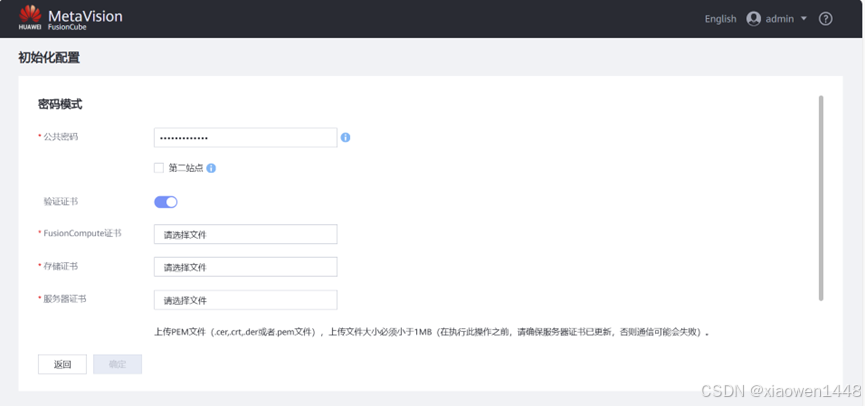Click the 返回 button
The image size is (865, 406).
[x=62, y=364]
